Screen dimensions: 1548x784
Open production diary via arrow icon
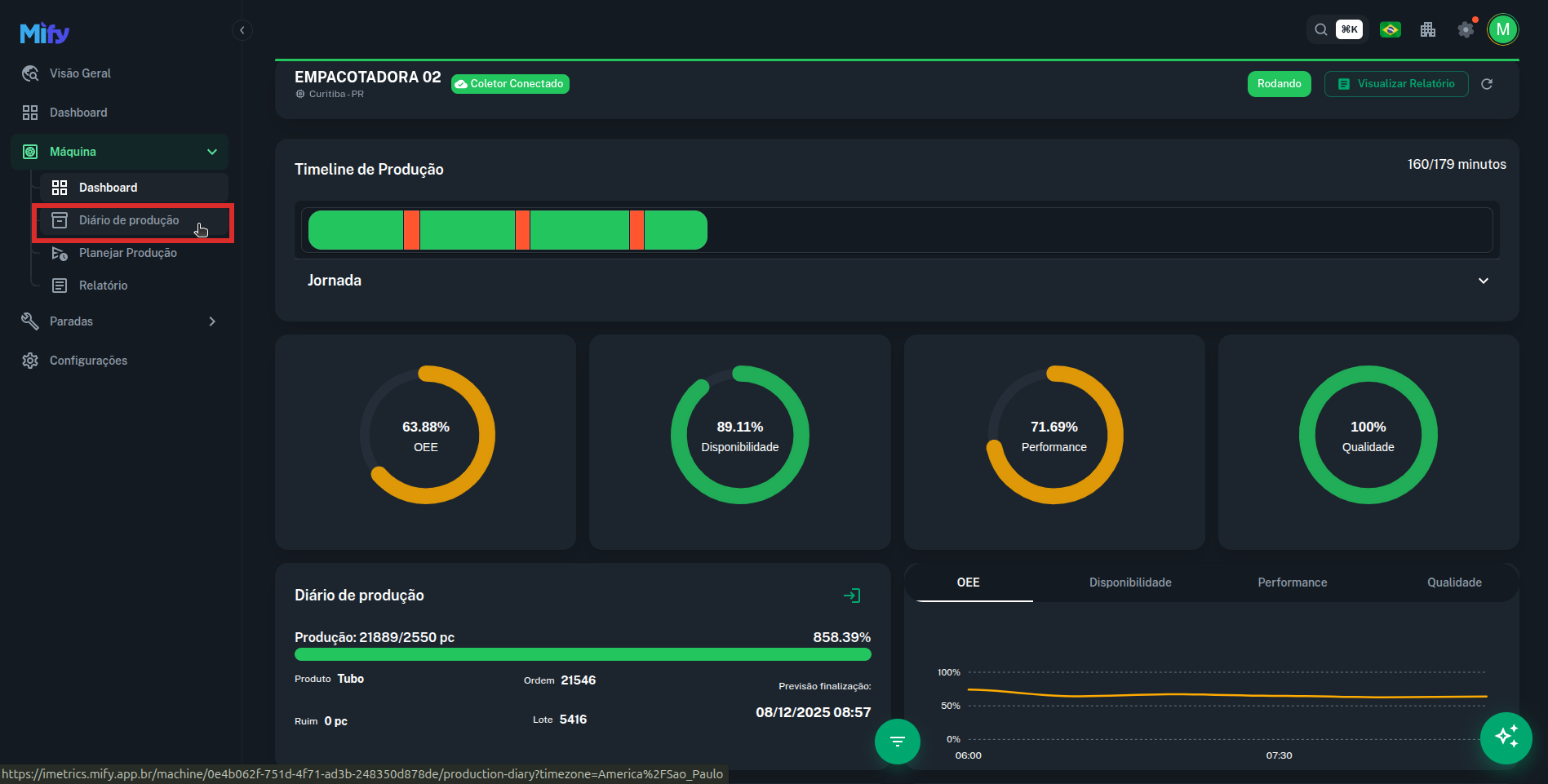851,596
